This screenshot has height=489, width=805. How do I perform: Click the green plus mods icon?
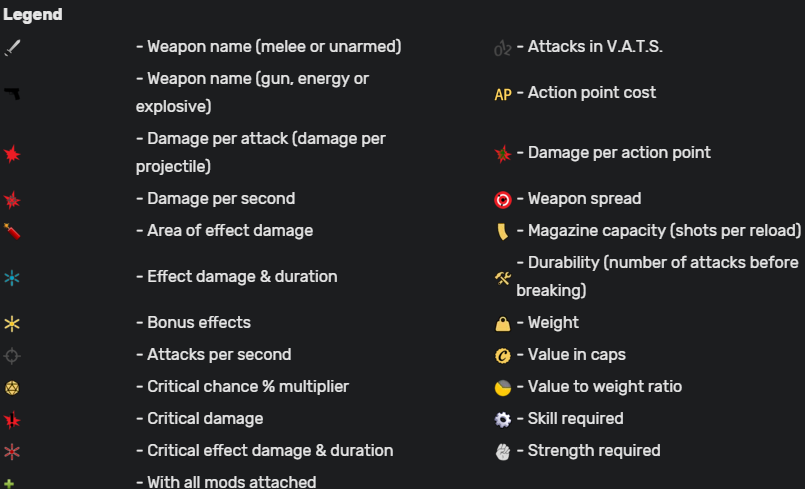(x=9, y=483)
